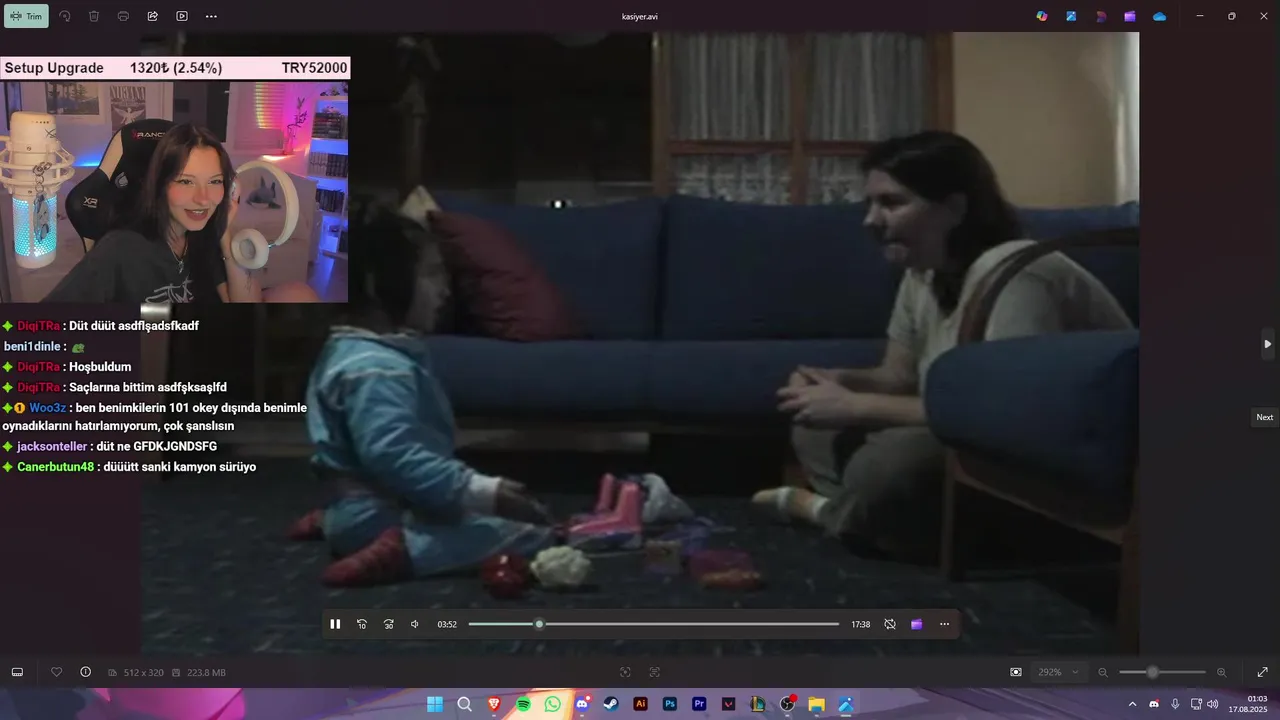This screenshot has height=720, width=1280.
Task: Click the second disabled scan icon in the bottom bar center
Action: [655, 672]
